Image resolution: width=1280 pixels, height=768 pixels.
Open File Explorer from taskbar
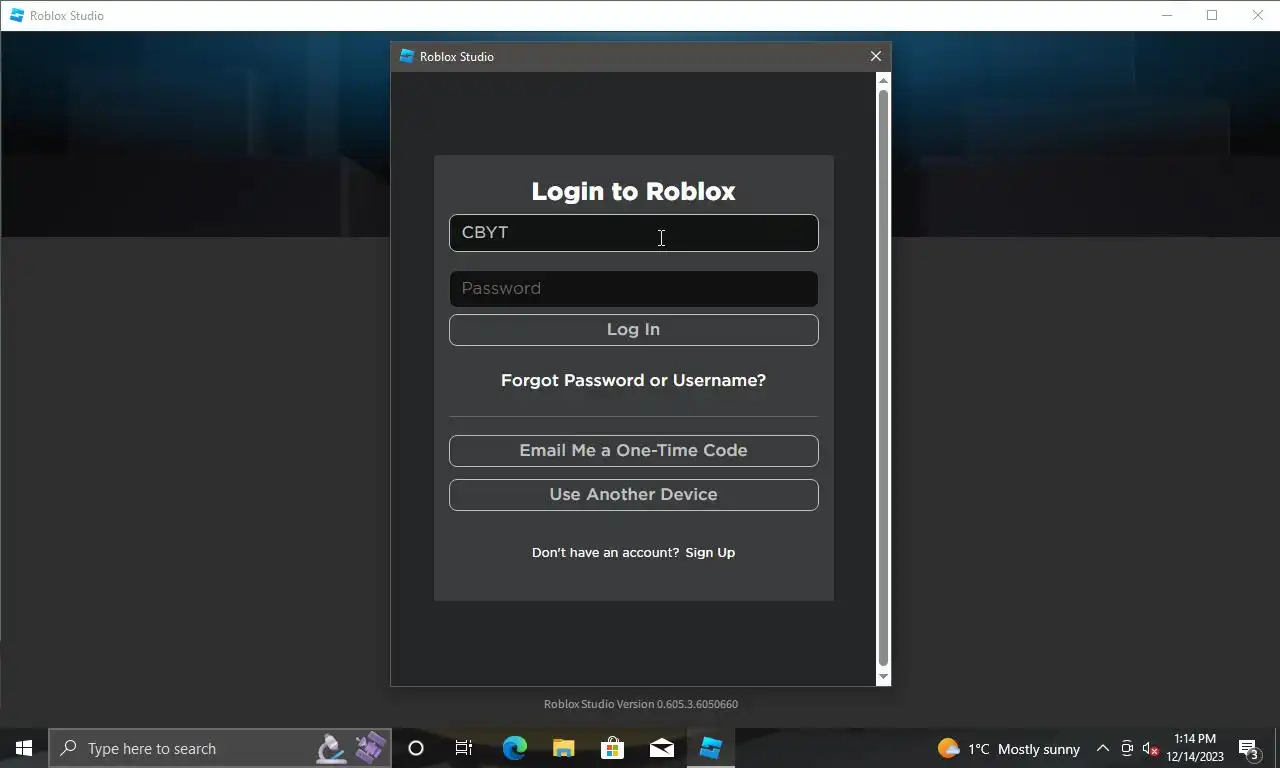563,748
